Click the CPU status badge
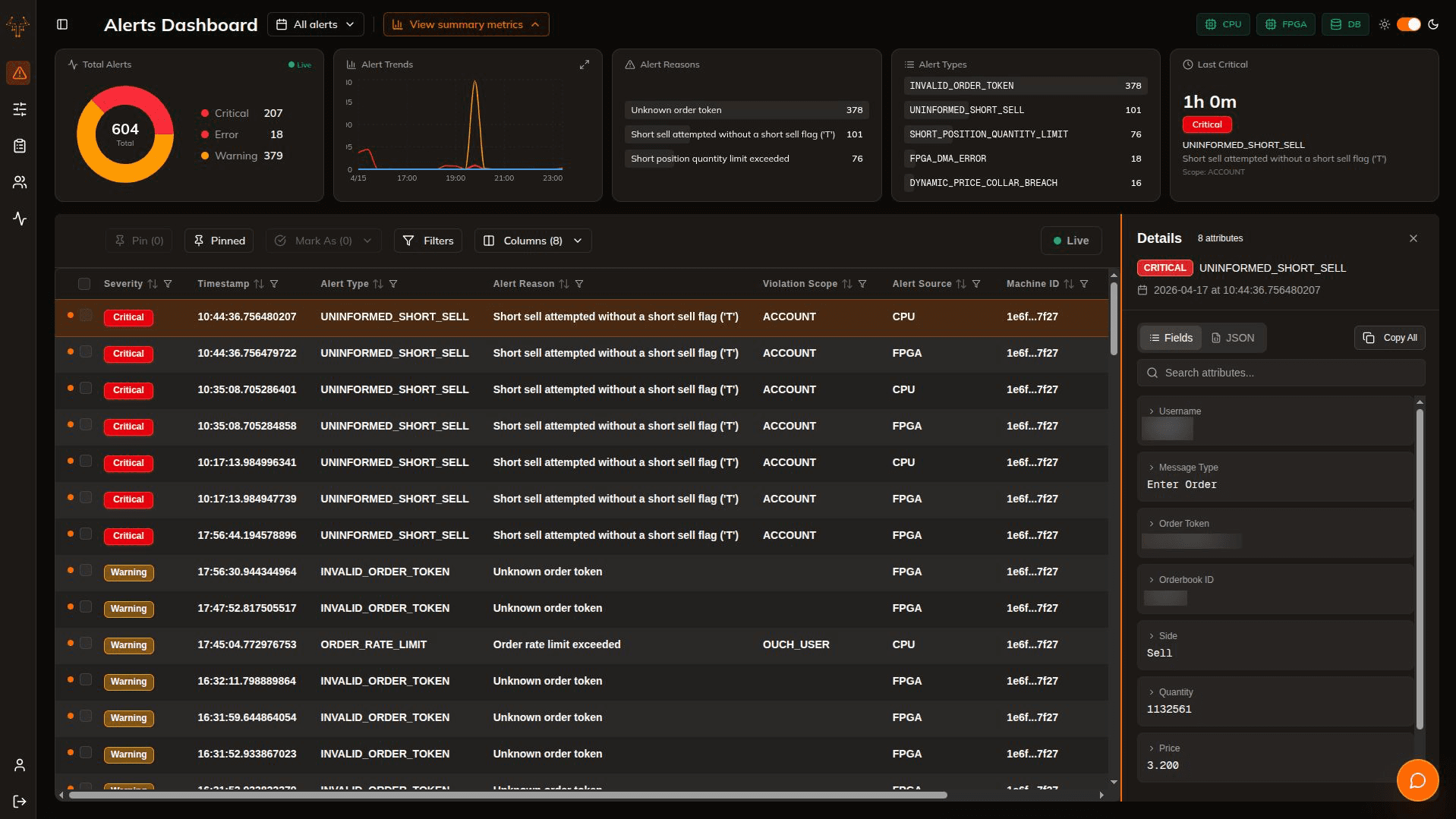Image resolution: width=1456 pixels, height=819 pixels. (1222, 24)
